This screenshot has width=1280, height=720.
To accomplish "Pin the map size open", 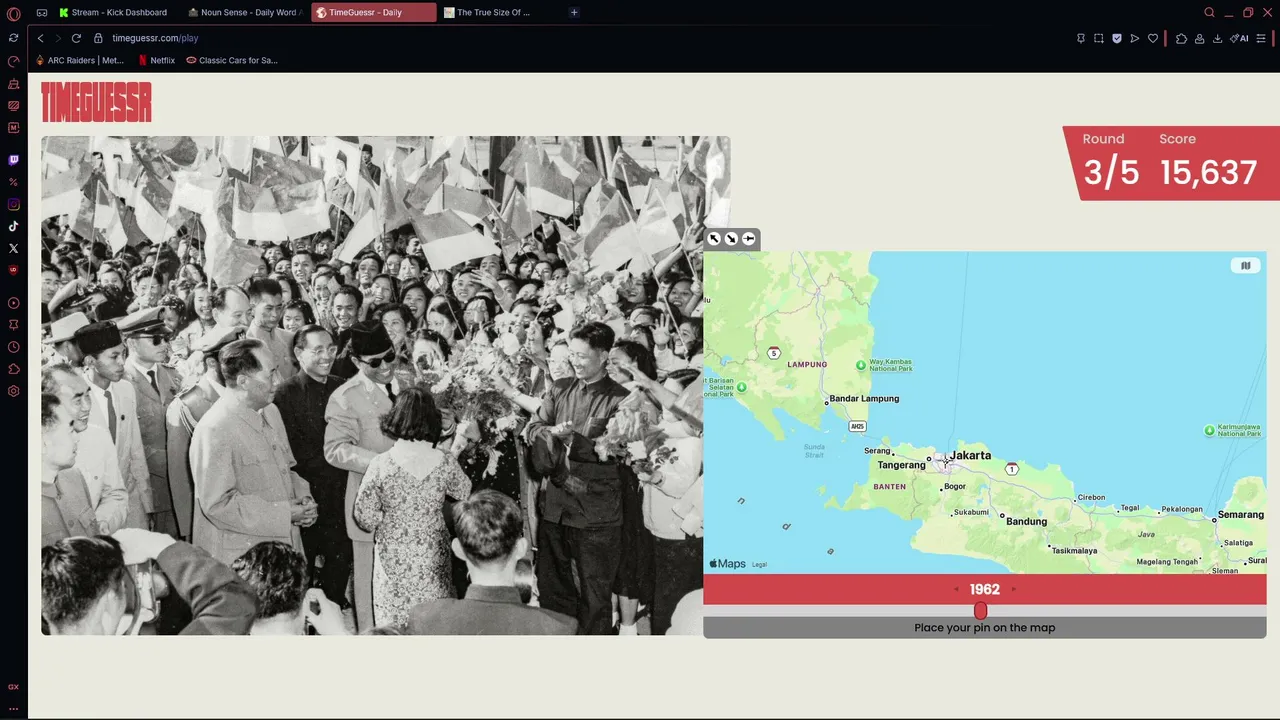I will pyautogui.click(x=748, y=239).
